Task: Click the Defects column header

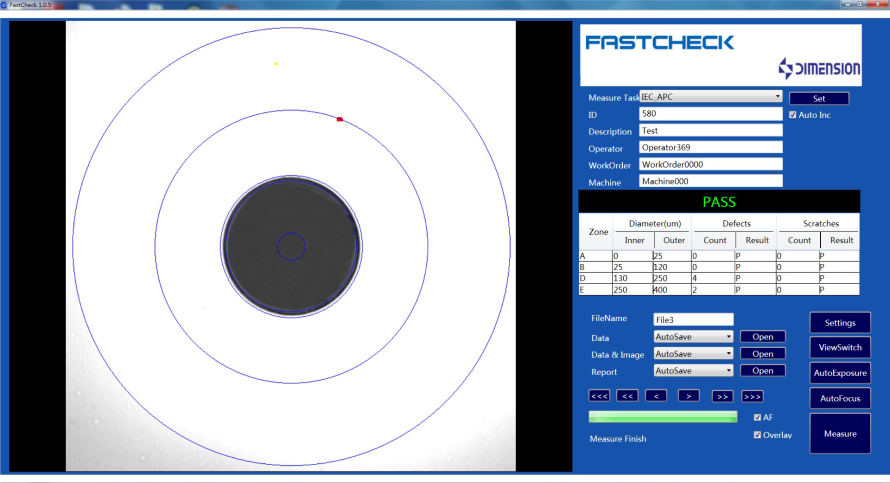Action: pos(736,223)
